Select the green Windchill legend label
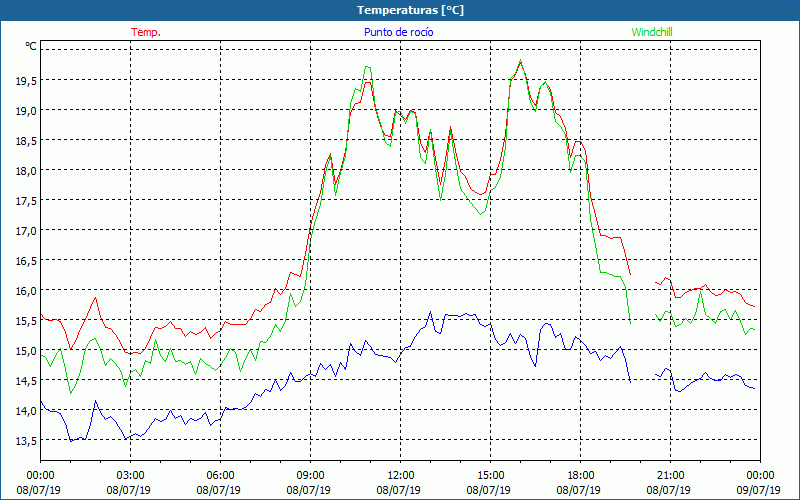The height and width of the screenshot is (500, 800). pyautogui.click(x=652, y=32)
